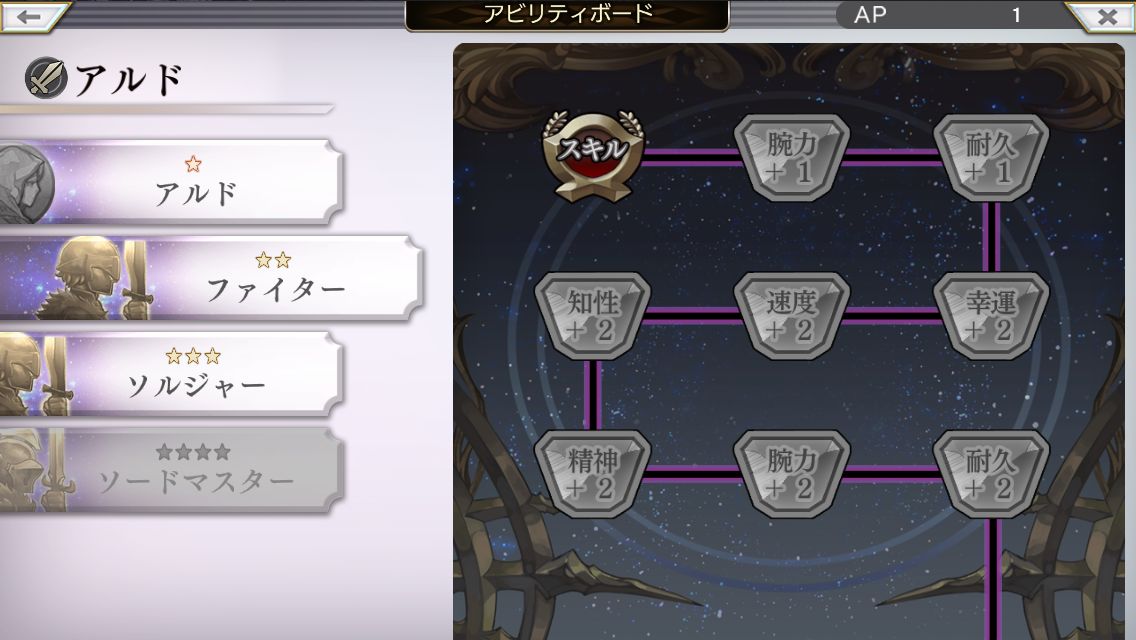Select the bottom-row 腕力+2 ability node

791,474
